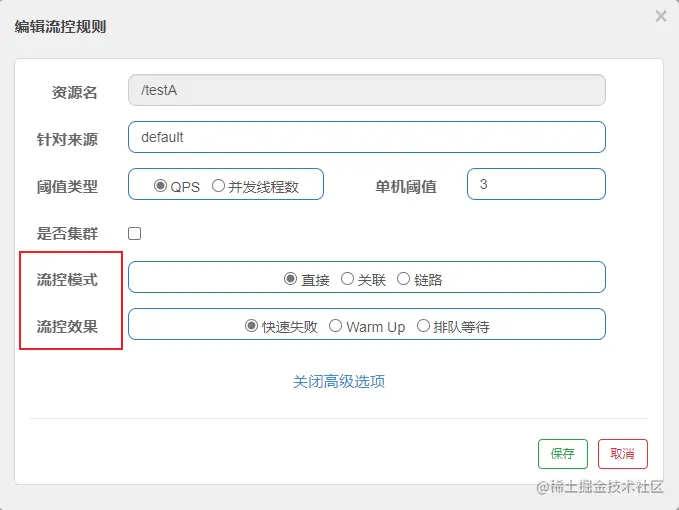Choose 链路 flow control mode

click(403, 279)
